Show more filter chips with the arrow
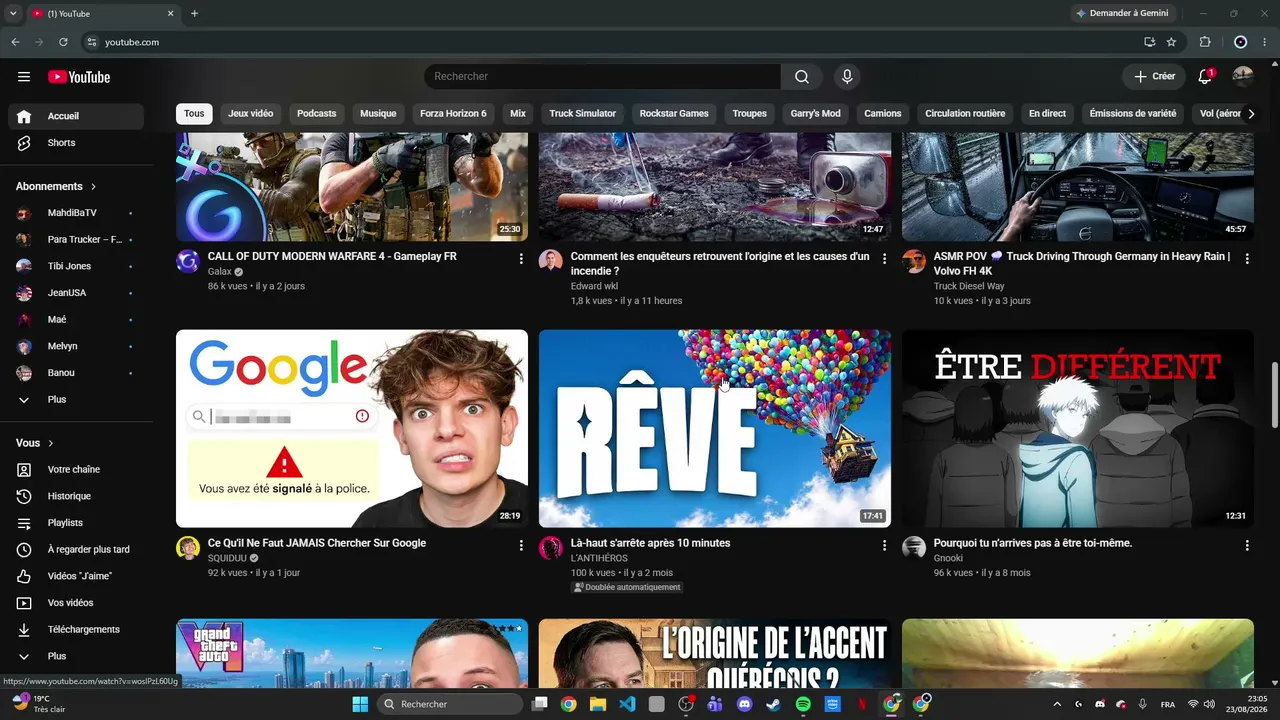The height and width of the screenshot is (720, 1280). 1250,114
